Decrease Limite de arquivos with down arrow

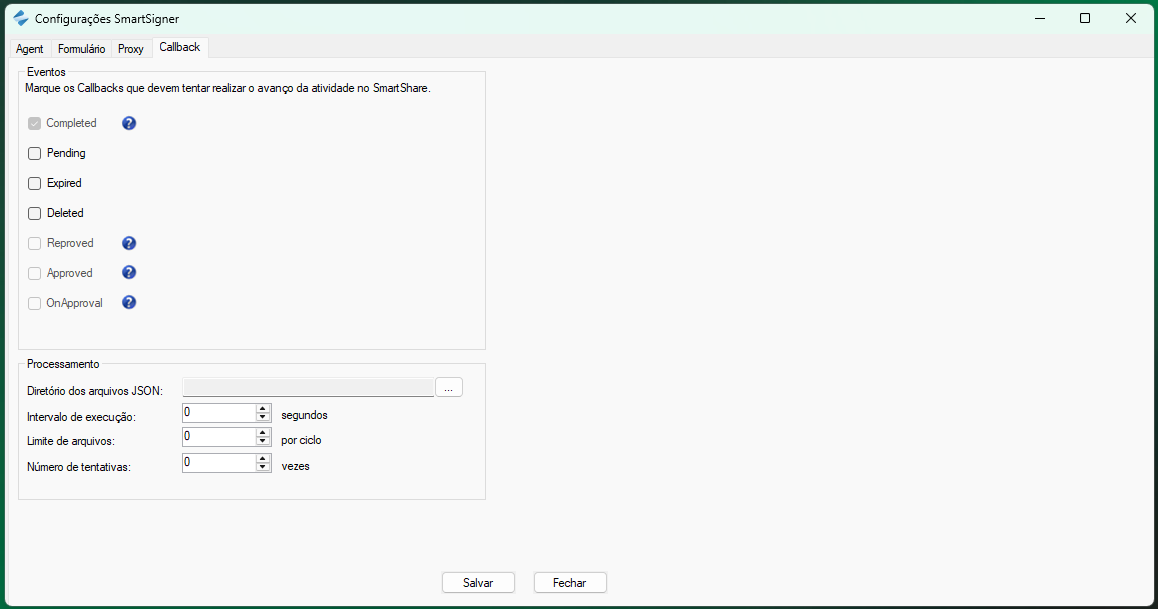[263, 441]
